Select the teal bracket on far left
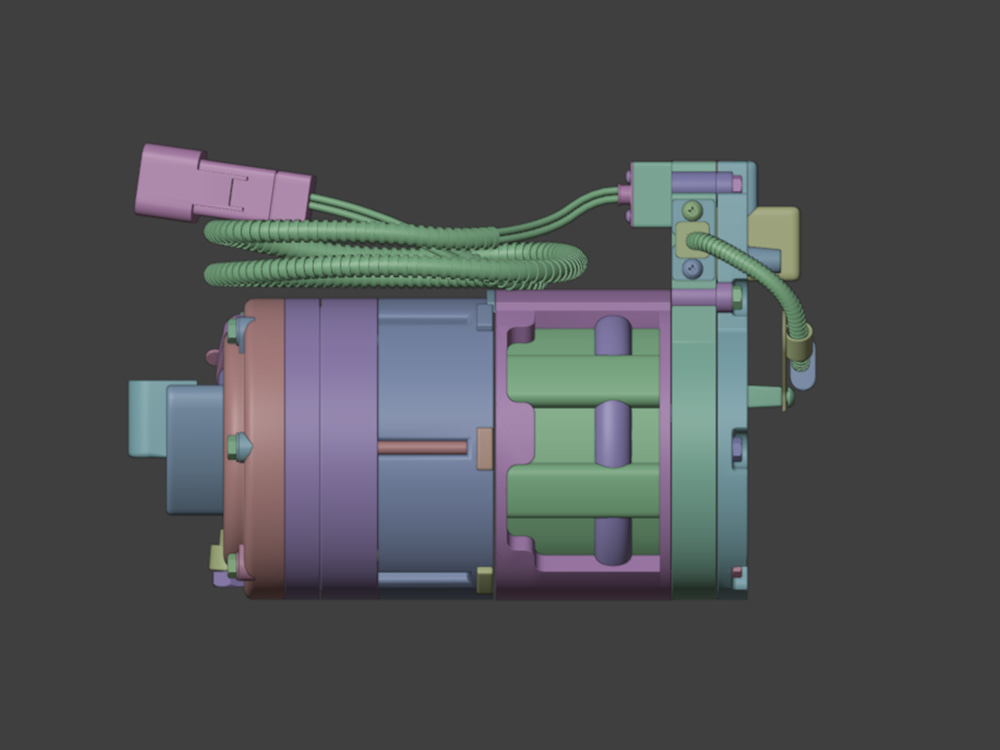Image resolution: width=1000 pixels, height=750 pixels. click(147, 418)
